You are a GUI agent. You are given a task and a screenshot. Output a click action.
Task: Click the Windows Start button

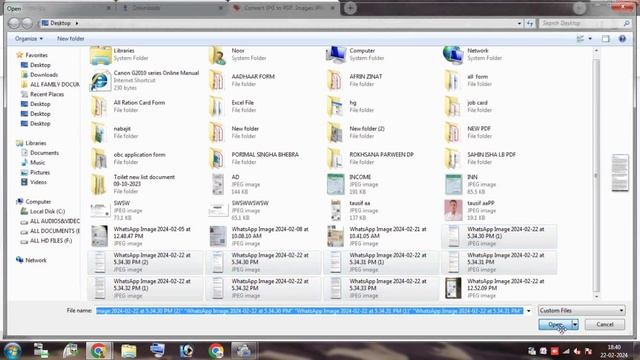click(13, 351)
